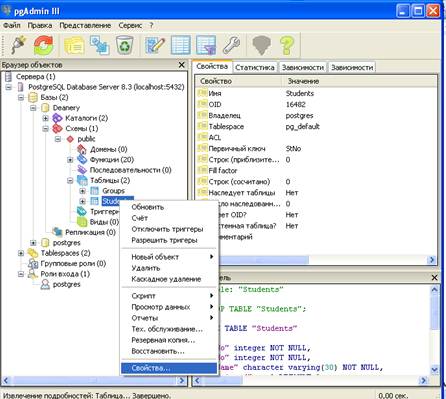
Task: Expand the Groups table node
Action: click(82, 191)
